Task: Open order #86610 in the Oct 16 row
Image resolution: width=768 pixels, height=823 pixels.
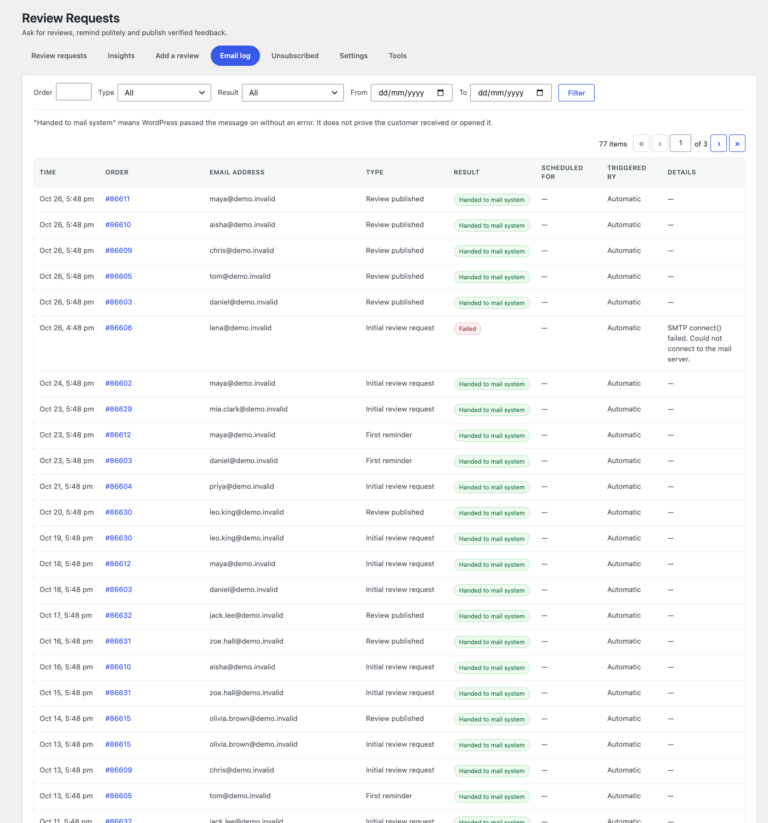Action: 118,667
